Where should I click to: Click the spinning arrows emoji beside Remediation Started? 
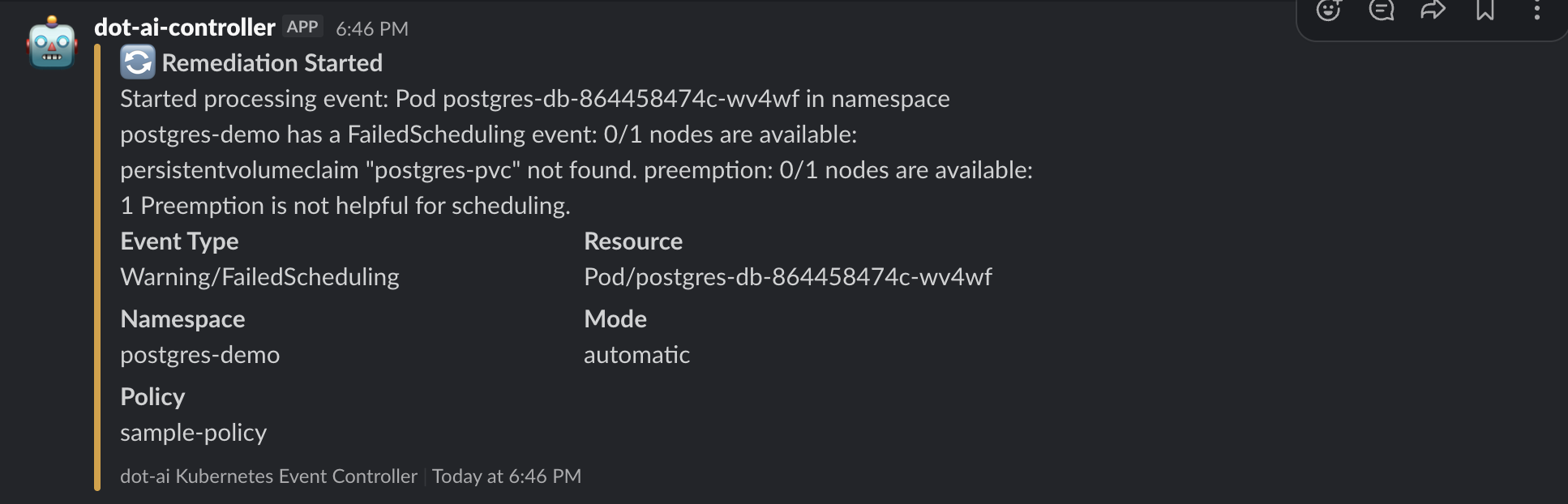[137, 62]
